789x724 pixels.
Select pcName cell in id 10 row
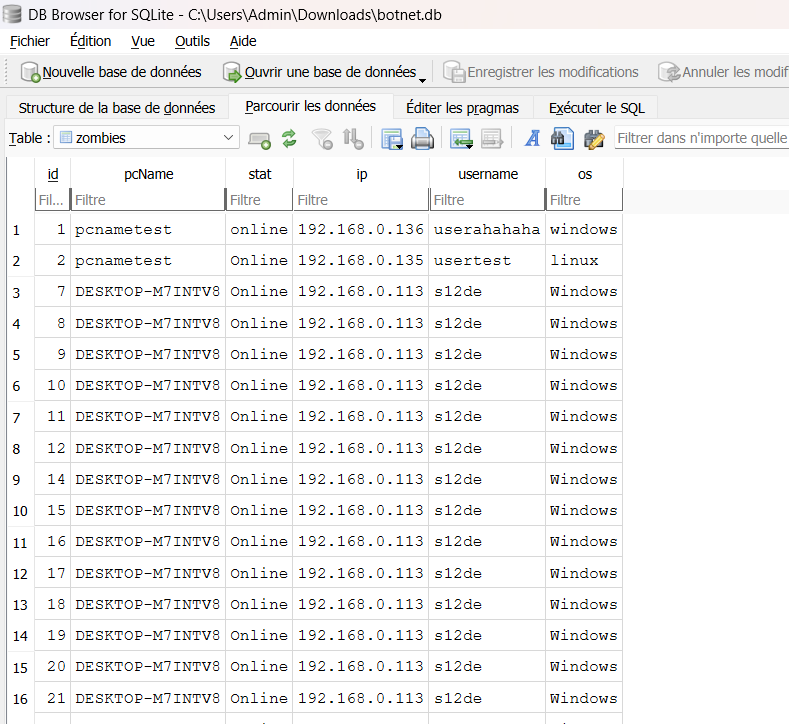tap(148, 385)
